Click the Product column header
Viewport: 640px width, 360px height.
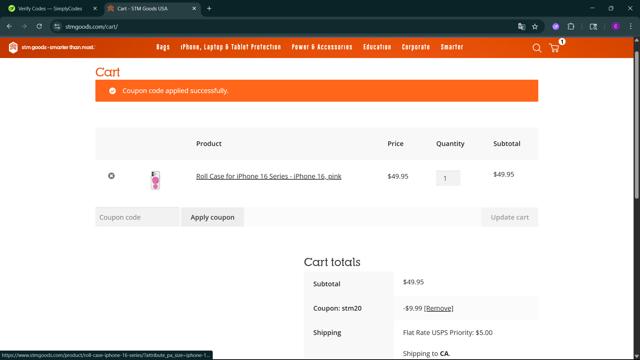(209, 144)
